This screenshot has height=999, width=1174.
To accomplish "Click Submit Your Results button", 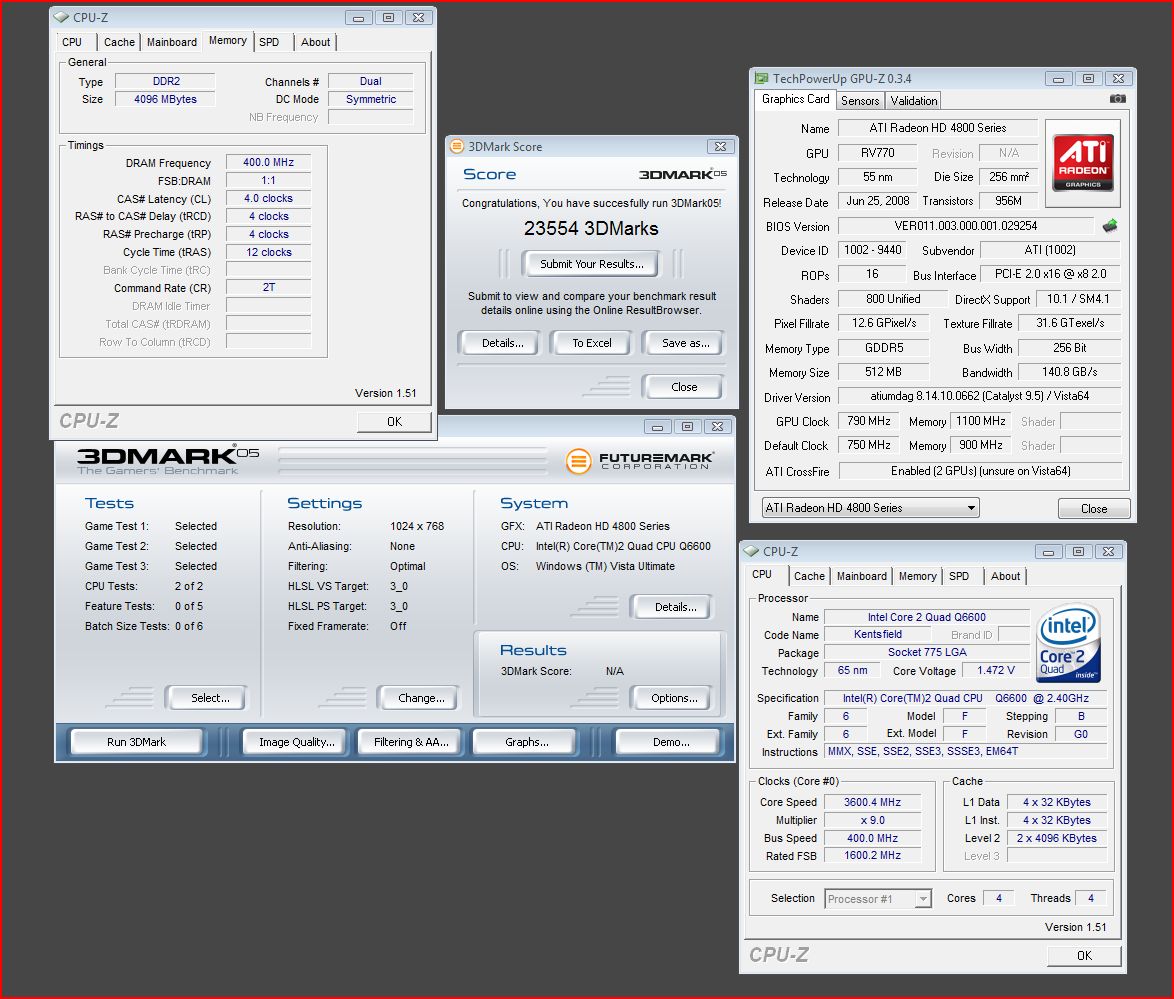I will (591, 264).
